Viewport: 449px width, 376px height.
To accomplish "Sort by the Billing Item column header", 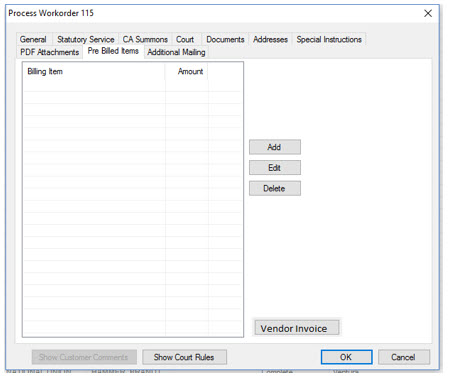I will click(x=94, y=71).
